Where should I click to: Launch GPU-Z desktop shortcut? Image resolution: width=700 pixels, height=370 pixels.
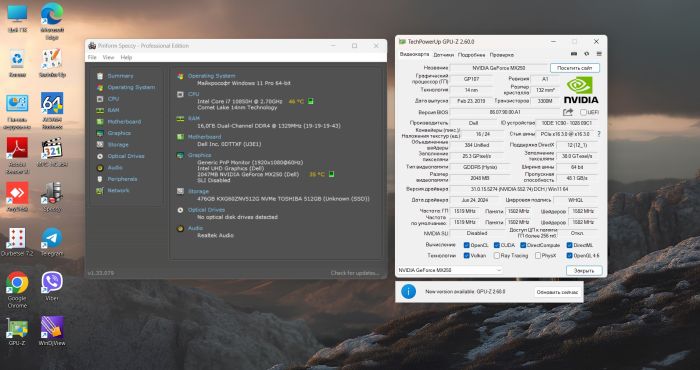(x=17, y=331)
